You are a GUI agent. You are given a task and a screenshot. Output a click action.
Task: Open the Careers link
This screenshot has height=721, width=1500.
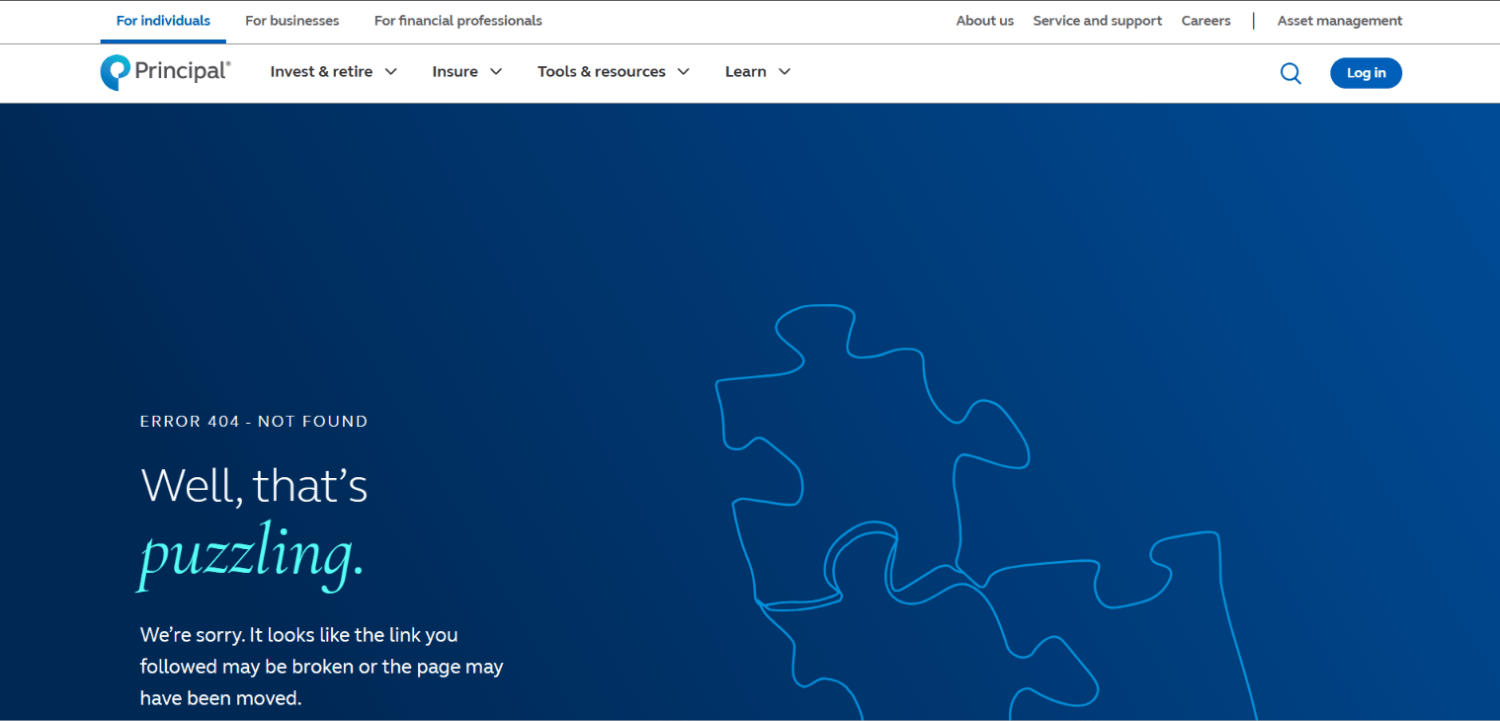[1206, 21]
